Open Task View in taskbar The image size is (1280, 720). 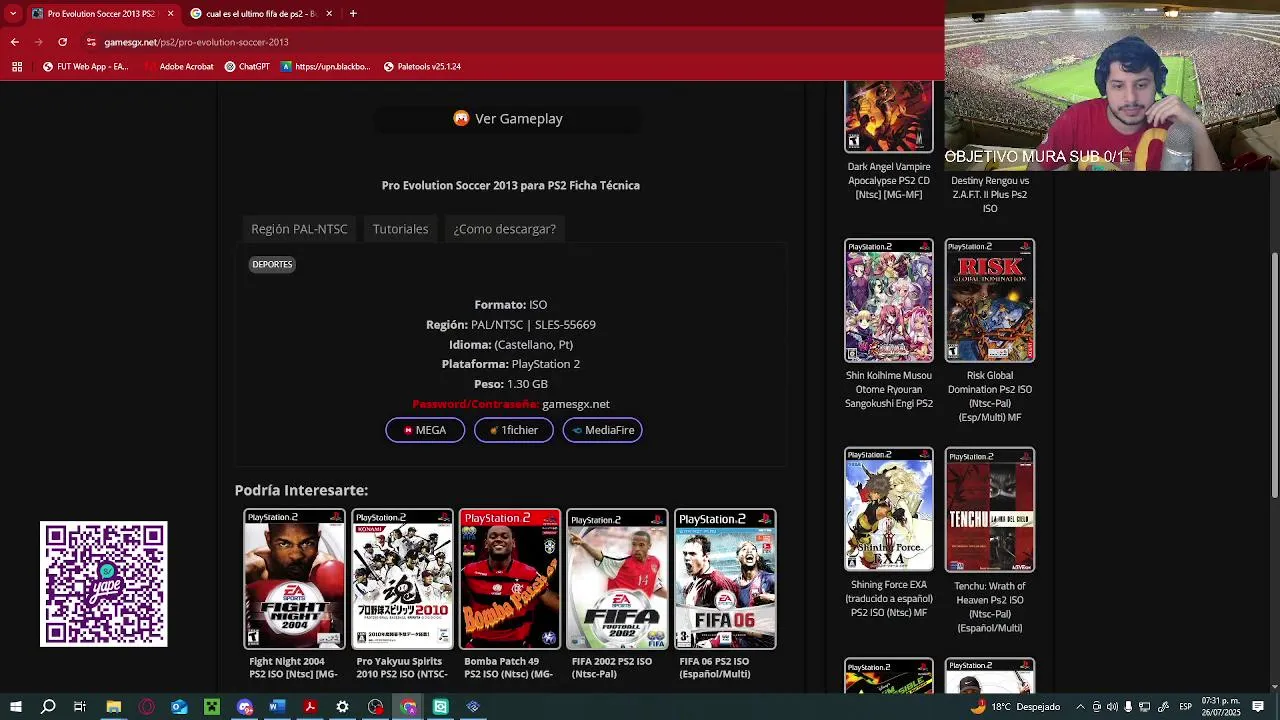(80, 707)
